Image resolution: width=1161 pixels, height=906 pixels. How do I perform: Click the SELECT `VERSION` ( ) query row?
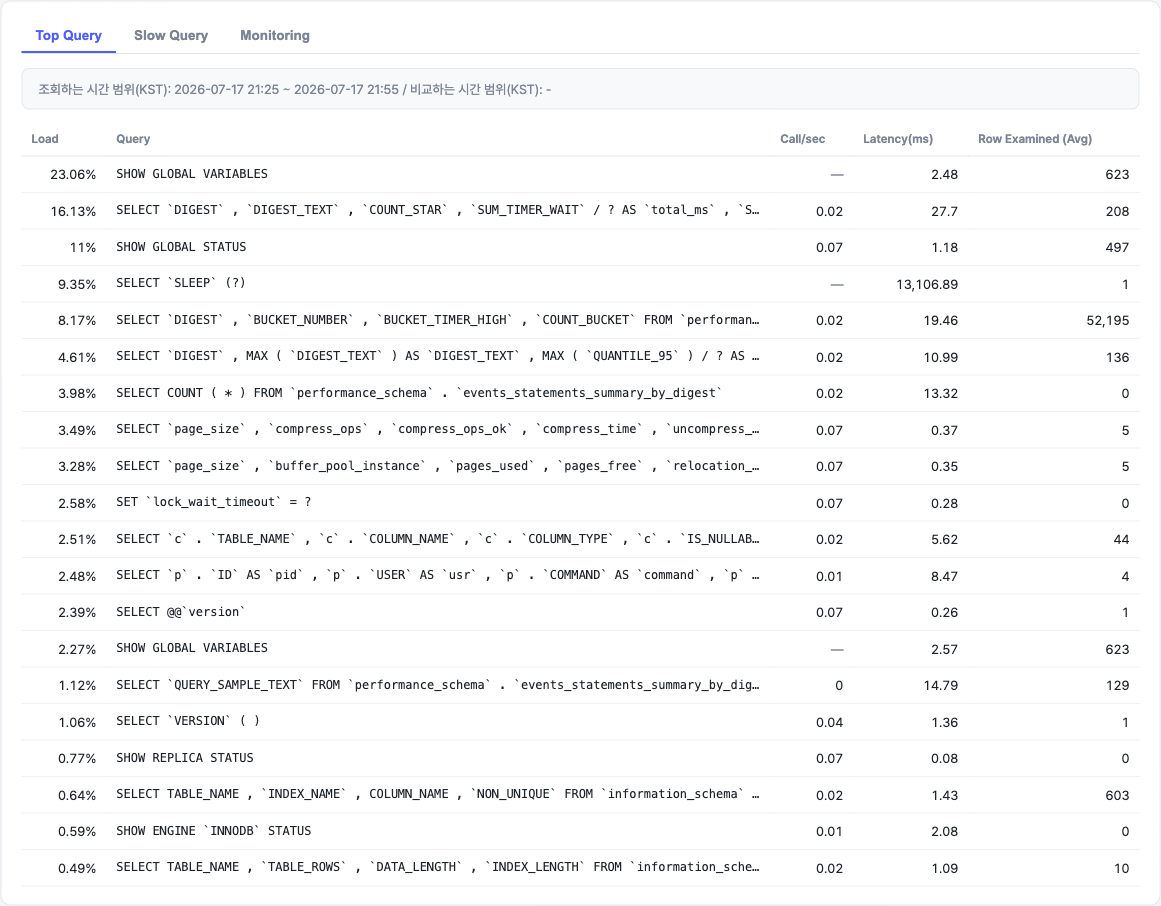click(x=580, y=722)
